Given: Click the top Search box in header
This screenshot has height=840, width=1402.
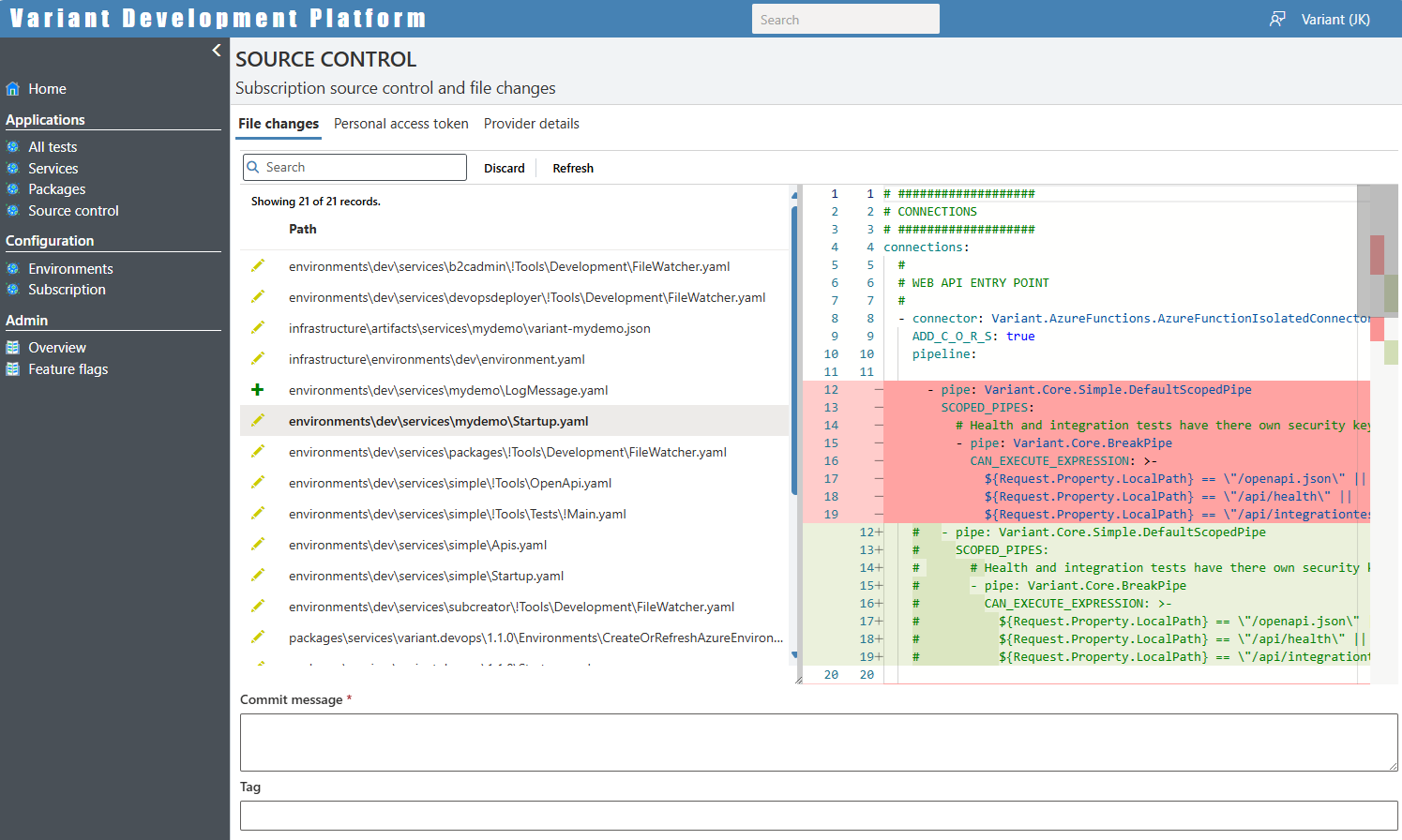Looking at the screenshot, I should coord(845,20).
